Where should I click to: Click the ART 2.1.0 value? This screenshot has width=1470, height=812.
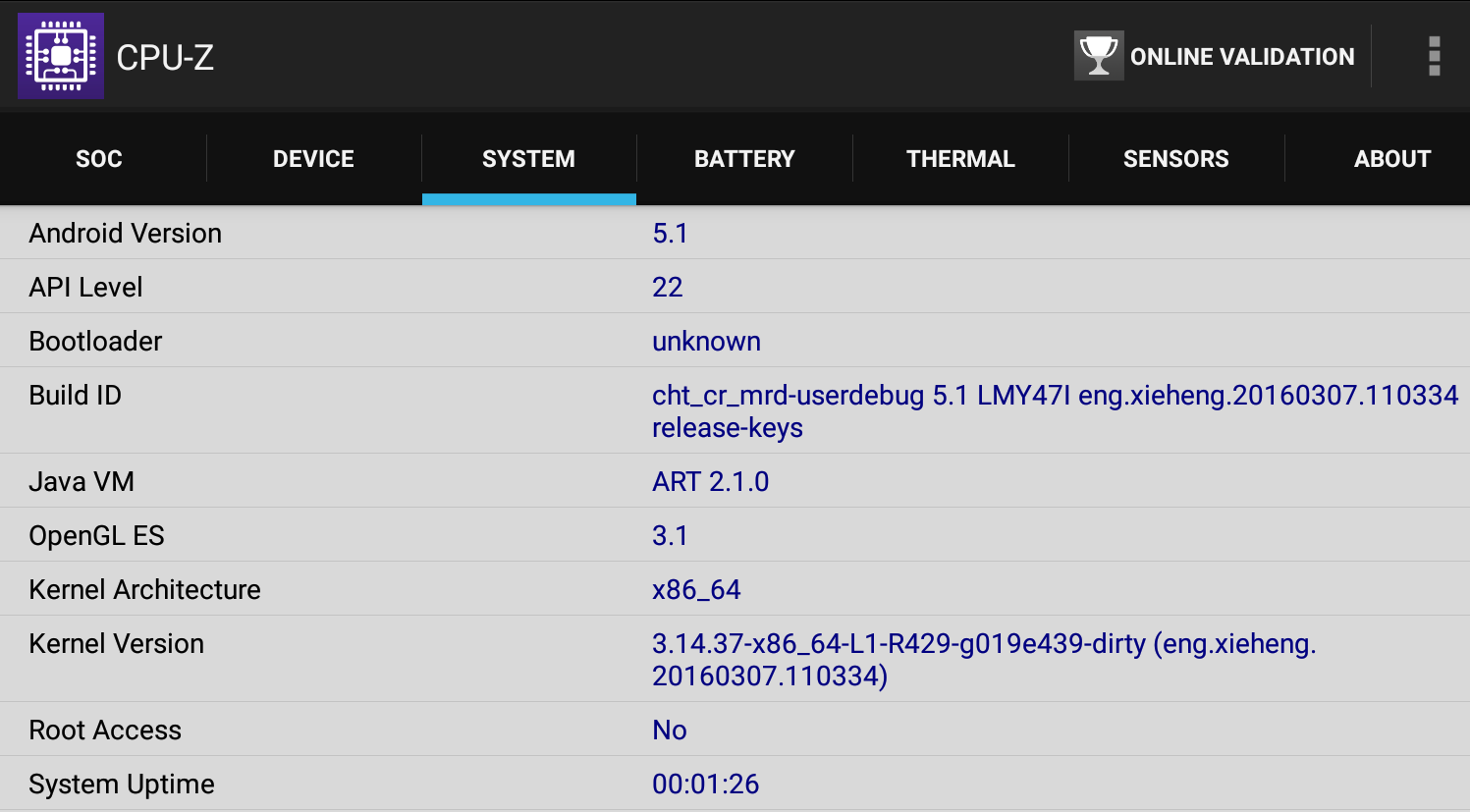pyautogui.click(x=711, y=482)
